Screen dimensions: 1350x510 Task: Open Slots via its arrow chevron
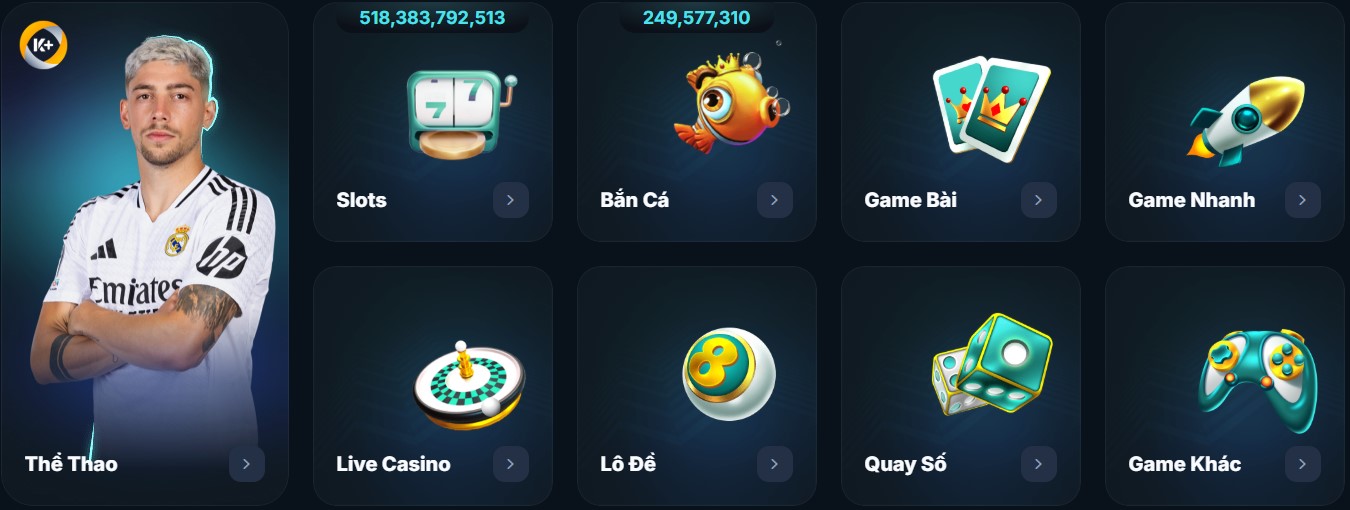point(510,200)
